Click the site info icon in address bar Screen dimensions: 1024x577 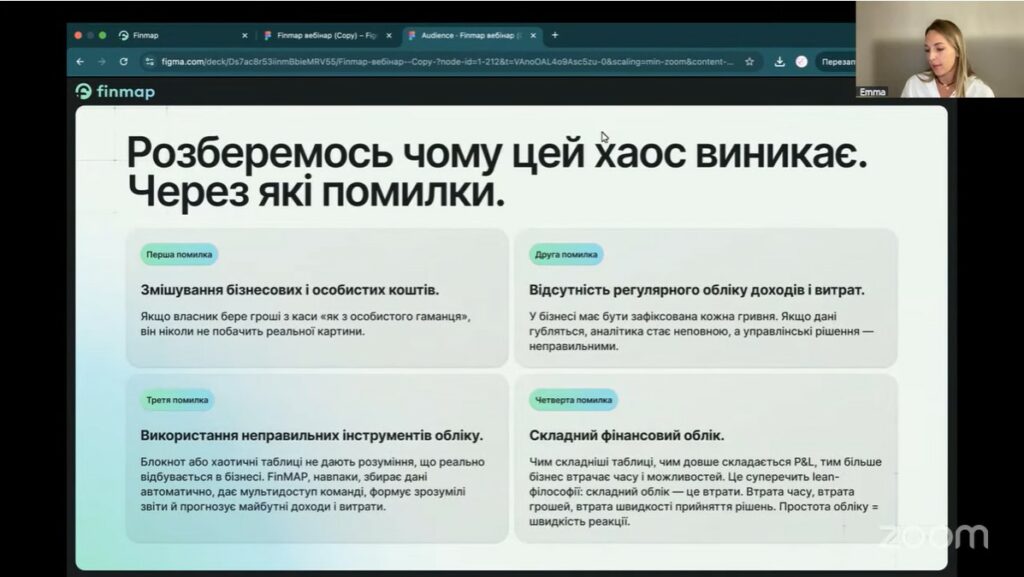pos(149,61)
